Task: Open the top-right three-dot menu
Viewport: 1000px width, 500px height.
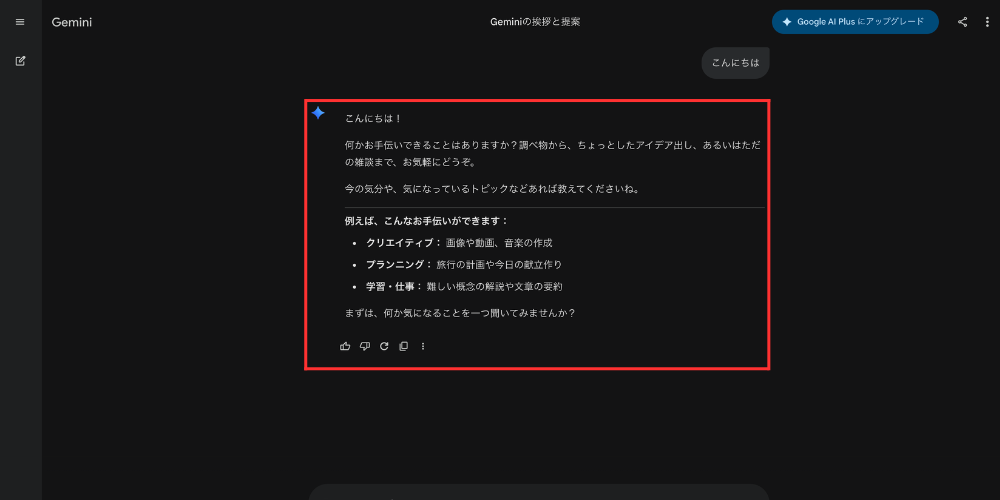Action: click(986, 22)
